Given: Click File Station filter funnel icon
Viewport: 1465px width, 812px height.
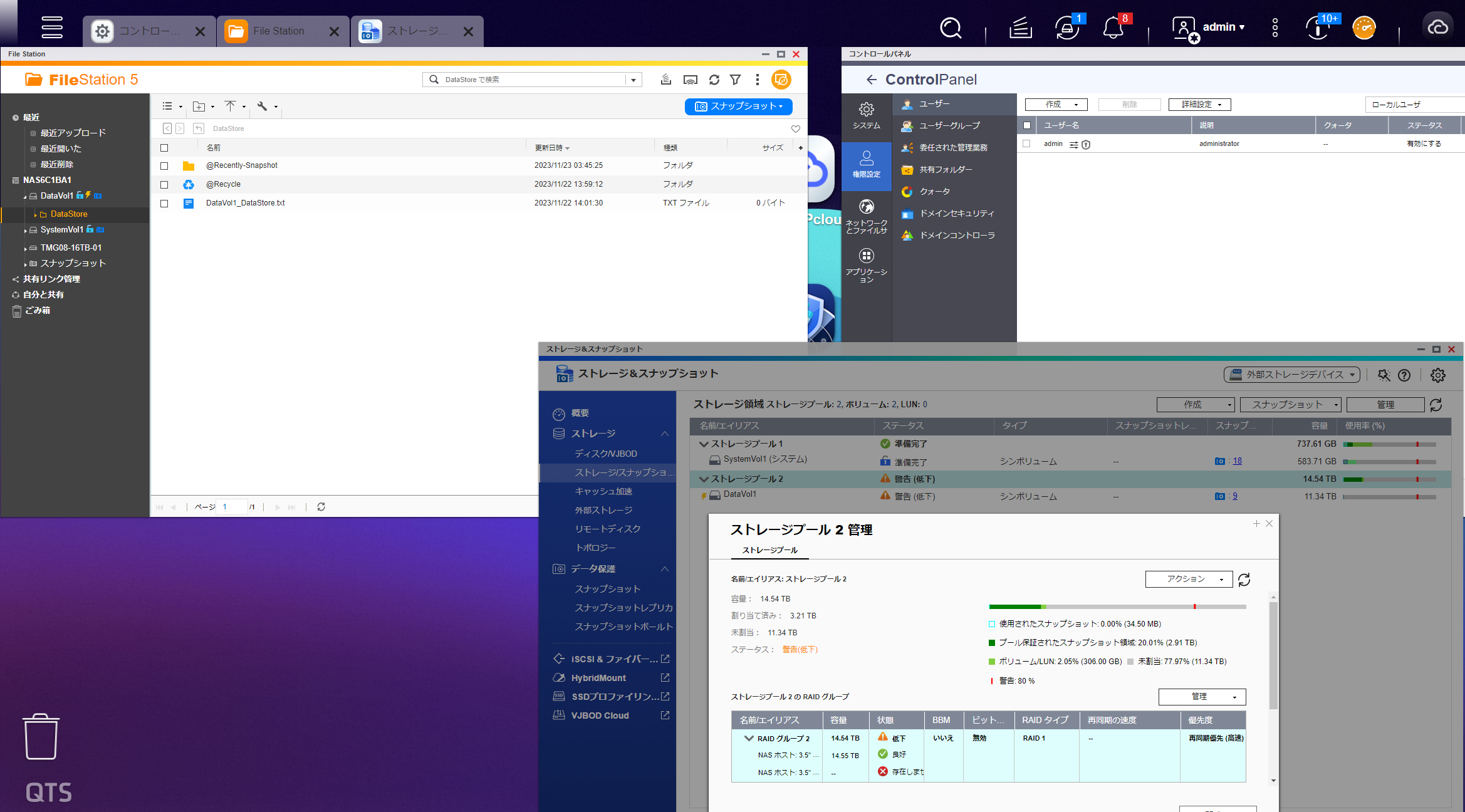Looking at the screenshot, I should 736,80.
